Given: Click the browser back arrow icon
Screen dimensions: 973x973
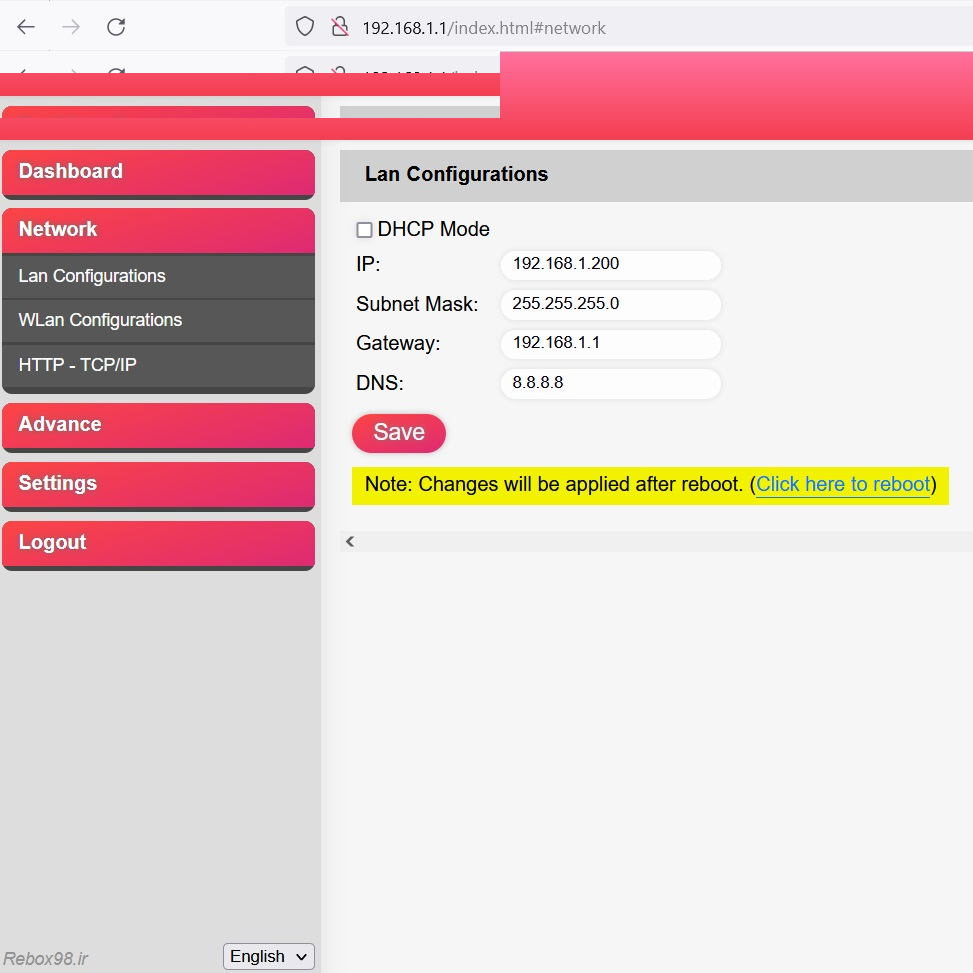Looking at the screenshot, I should pos(26,27).
